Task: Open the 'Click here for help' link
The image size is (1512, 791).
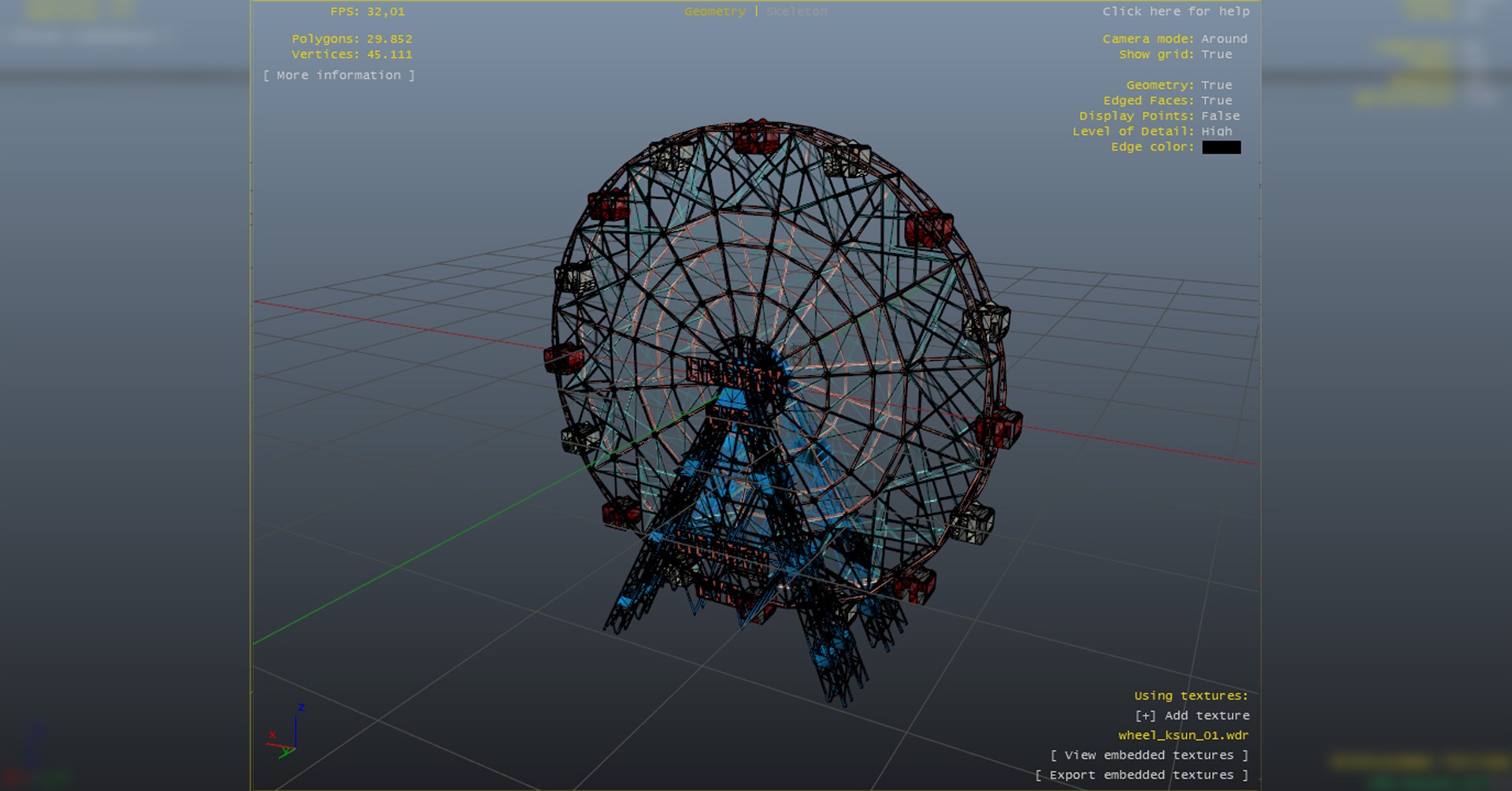Action: coord(1175,11)
